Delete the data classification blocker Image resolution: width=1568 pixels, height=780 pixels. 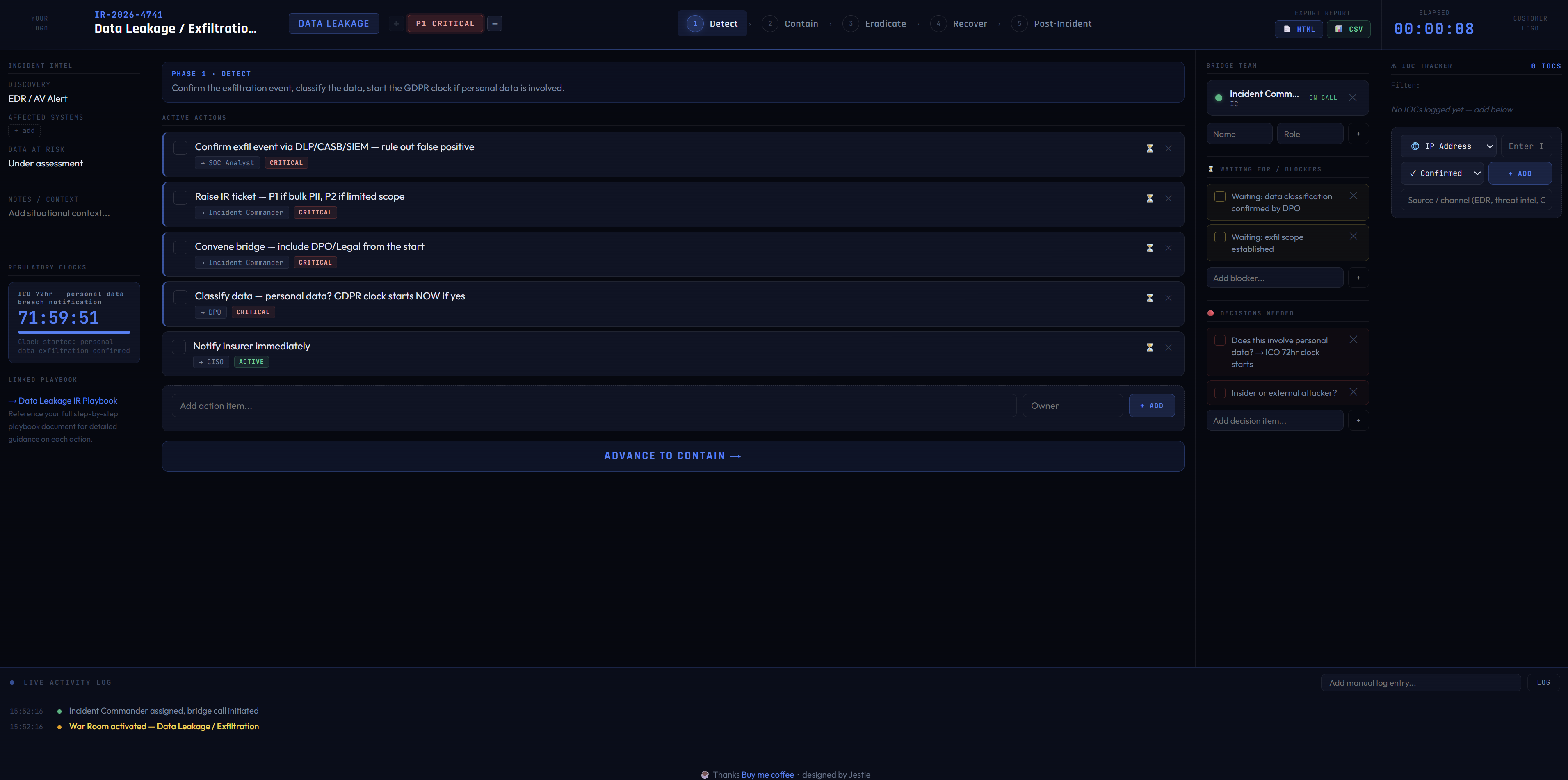pyautogui.click(x=1353, y=196)
